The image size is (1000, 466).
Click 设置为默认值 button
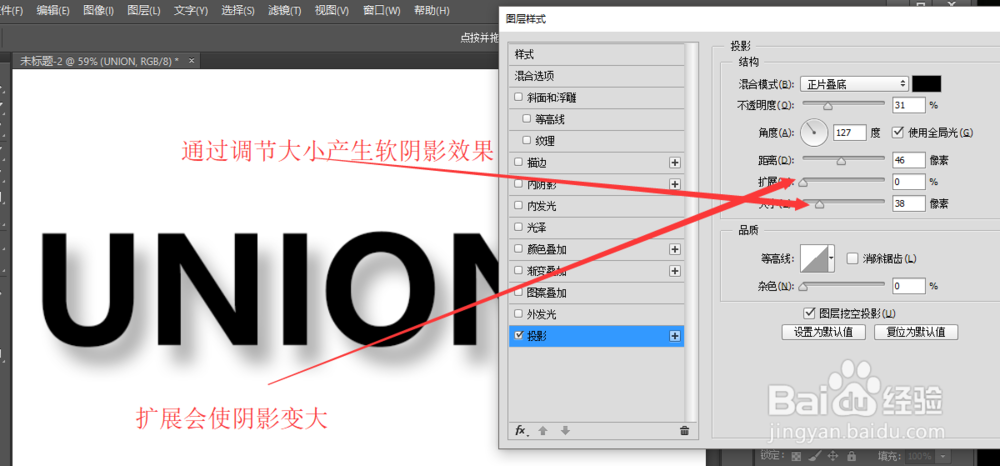[824, 332]
